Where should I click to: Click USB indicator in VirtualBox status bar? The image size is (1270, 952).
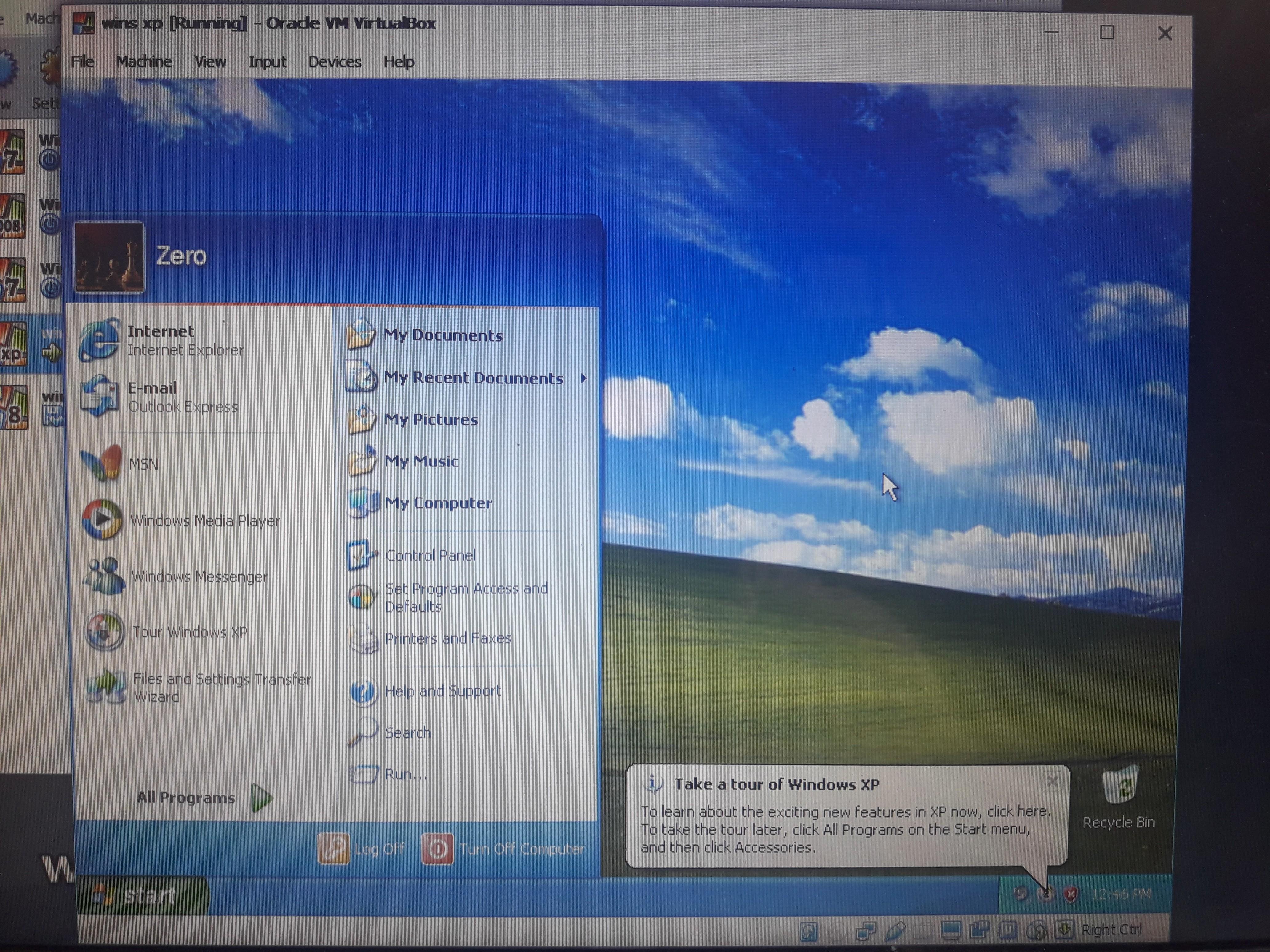click(x=896, y=930)
